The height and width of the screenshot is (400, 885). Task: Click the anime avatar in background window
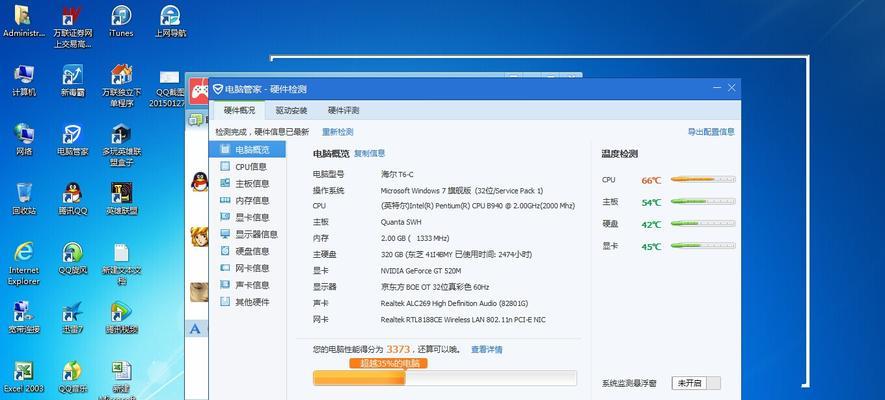pos(199,235)
